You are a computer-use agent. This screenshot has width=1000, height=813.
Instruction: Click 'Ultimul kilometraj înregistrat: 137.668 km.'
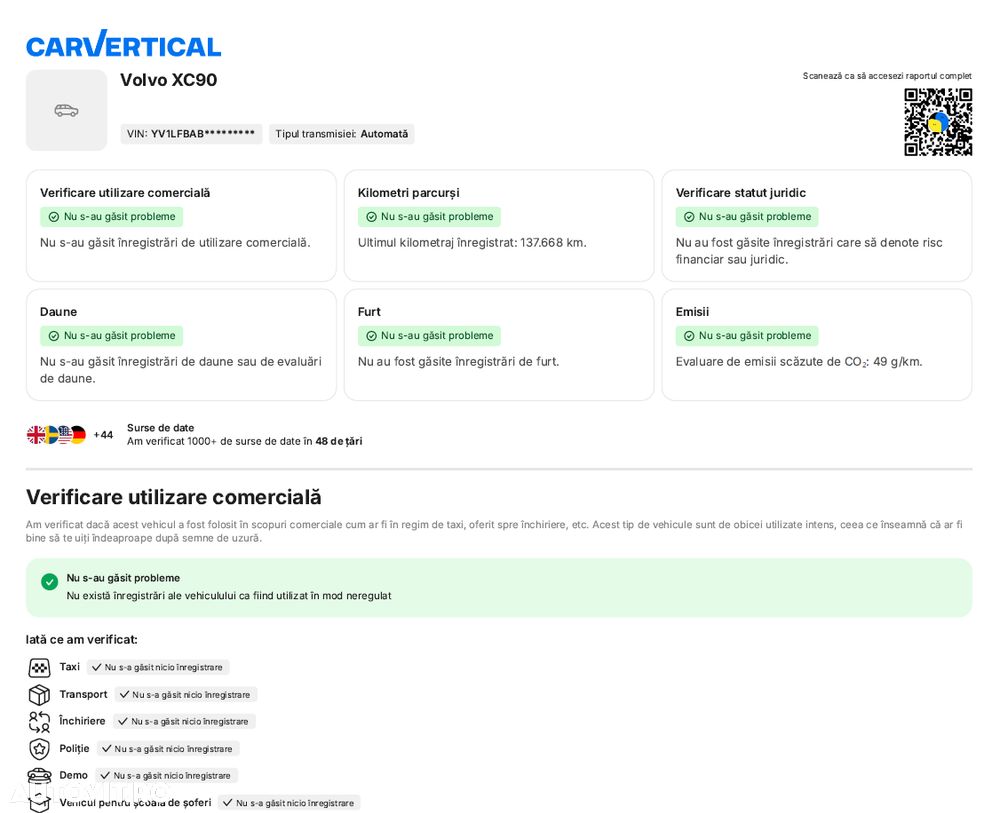click(472, 243)
